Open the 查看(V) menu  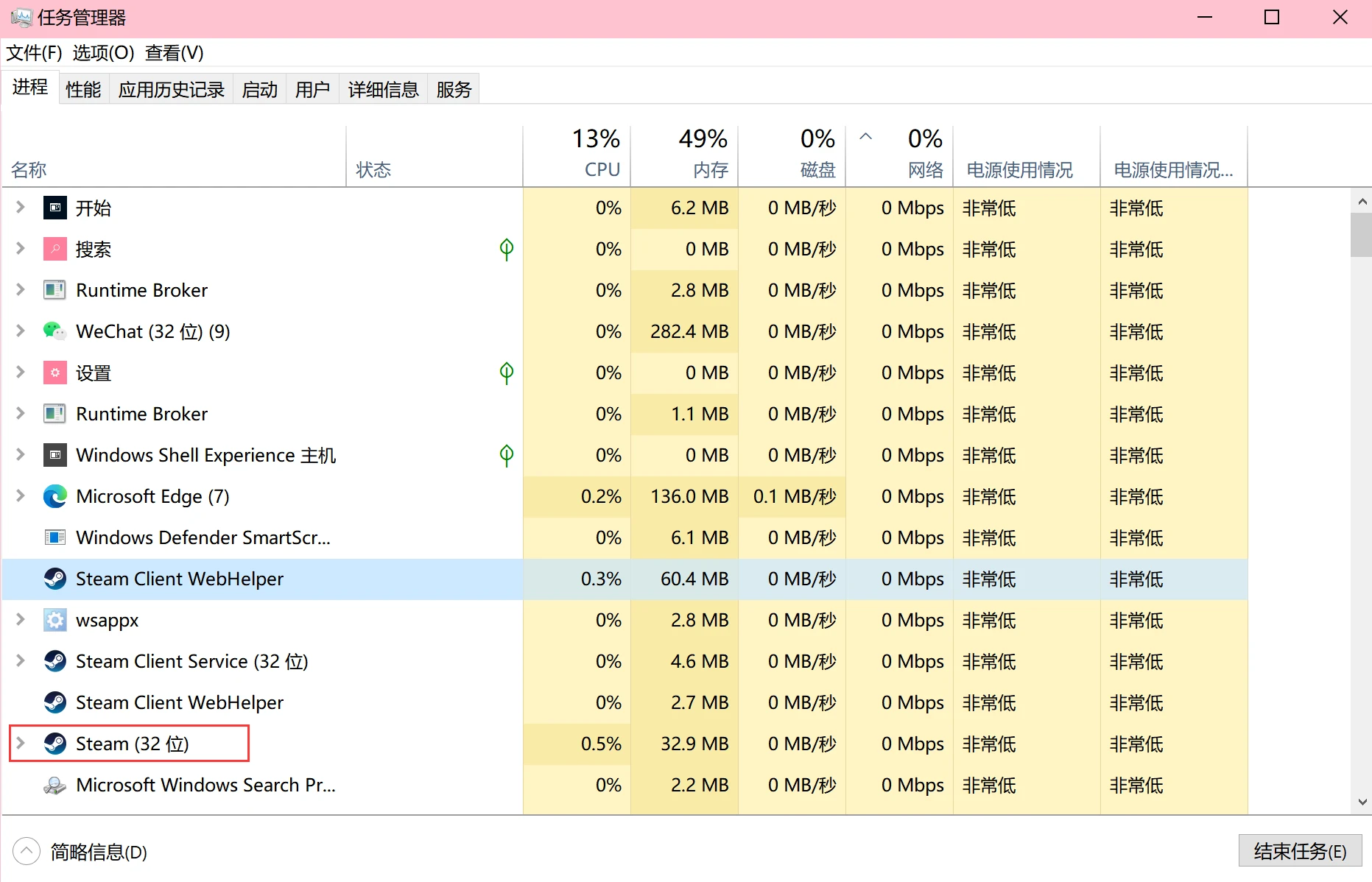(175, 53)
